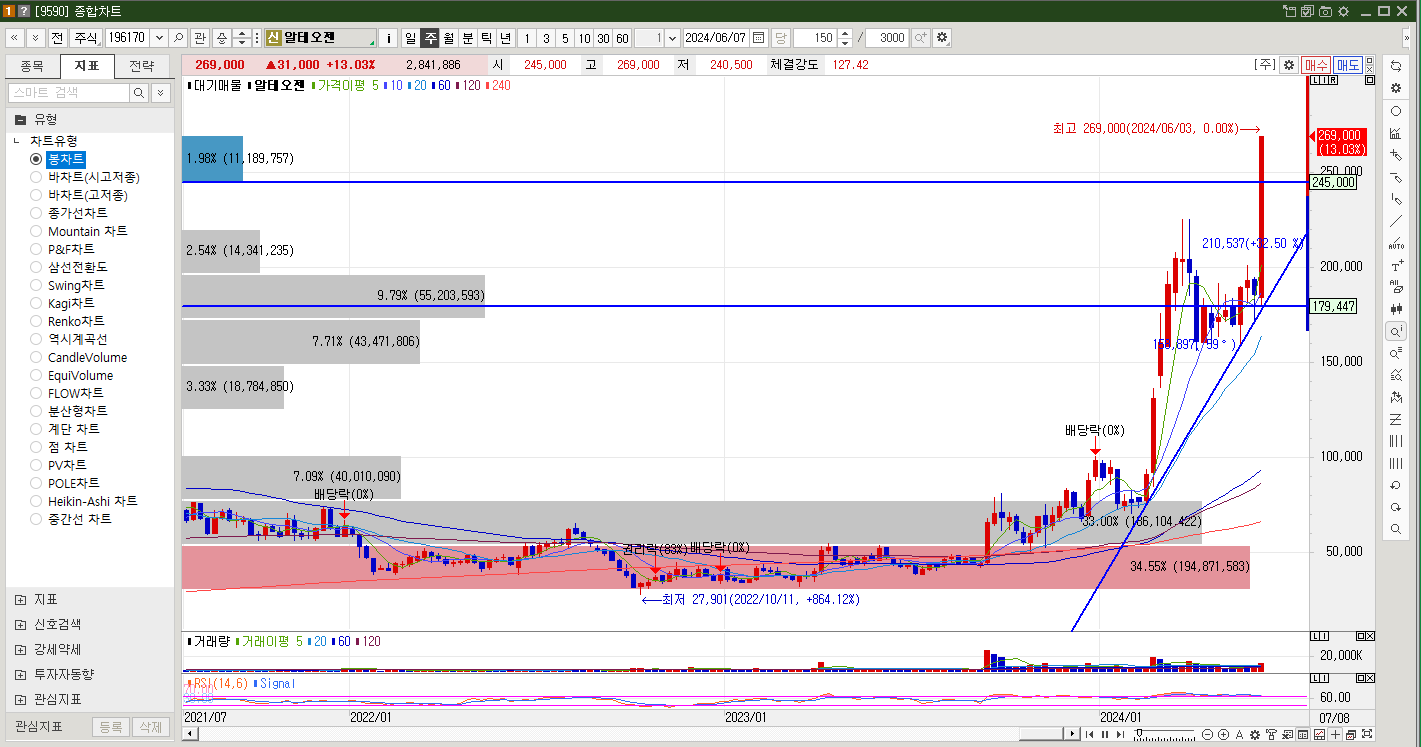Select the 일 (daily) period button
This screenshot has height=747, width=1421.
[410, 38]
